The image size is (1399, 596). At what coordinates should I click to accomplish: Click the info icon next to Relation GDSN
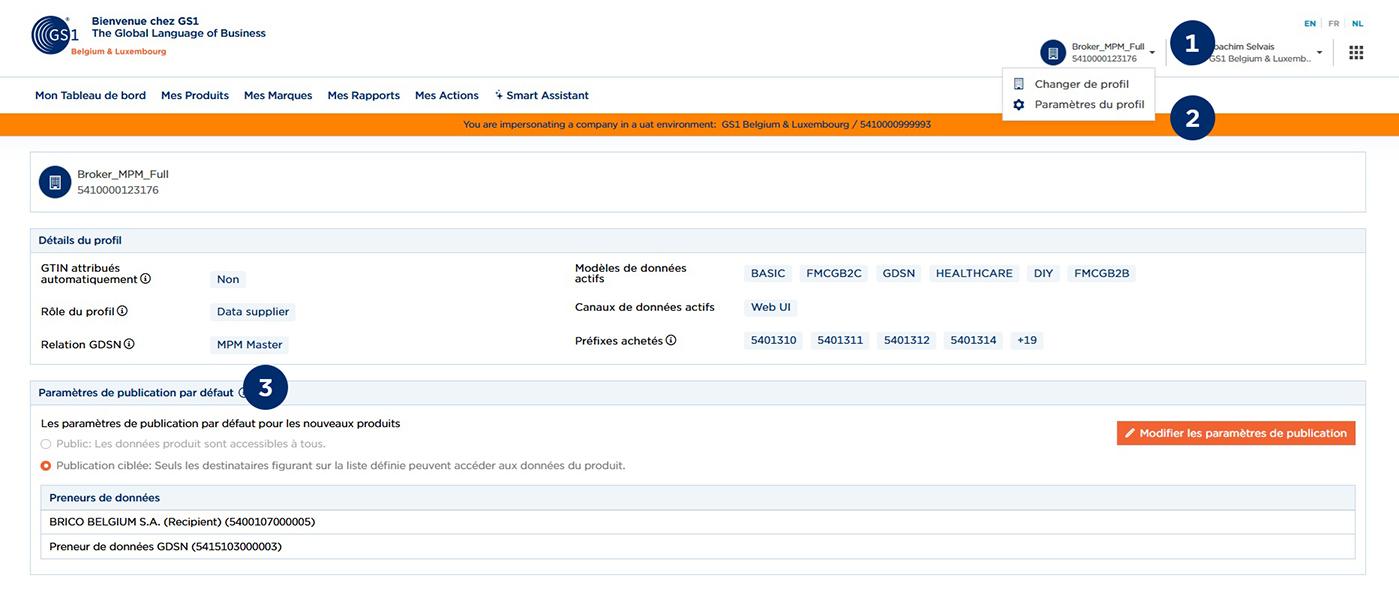[x=129, y=344]
